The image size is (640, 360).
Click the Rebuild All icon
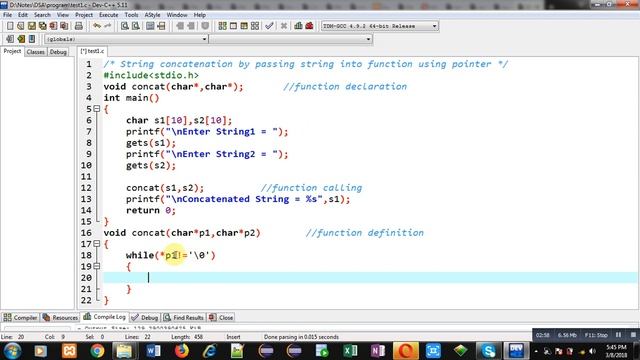click(255, 26)
